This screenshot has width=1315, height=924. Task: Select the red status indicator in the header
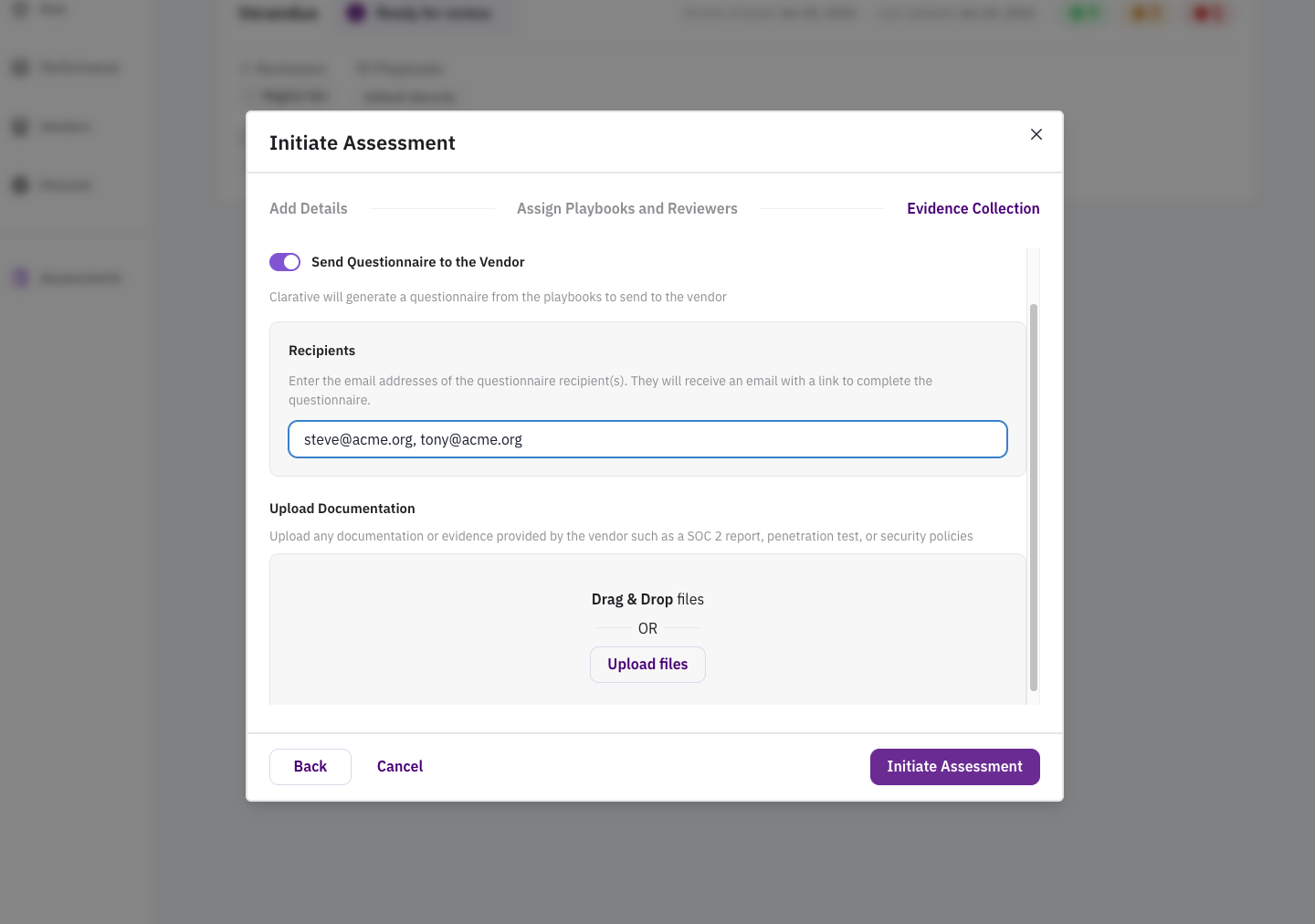(1209, 13)
